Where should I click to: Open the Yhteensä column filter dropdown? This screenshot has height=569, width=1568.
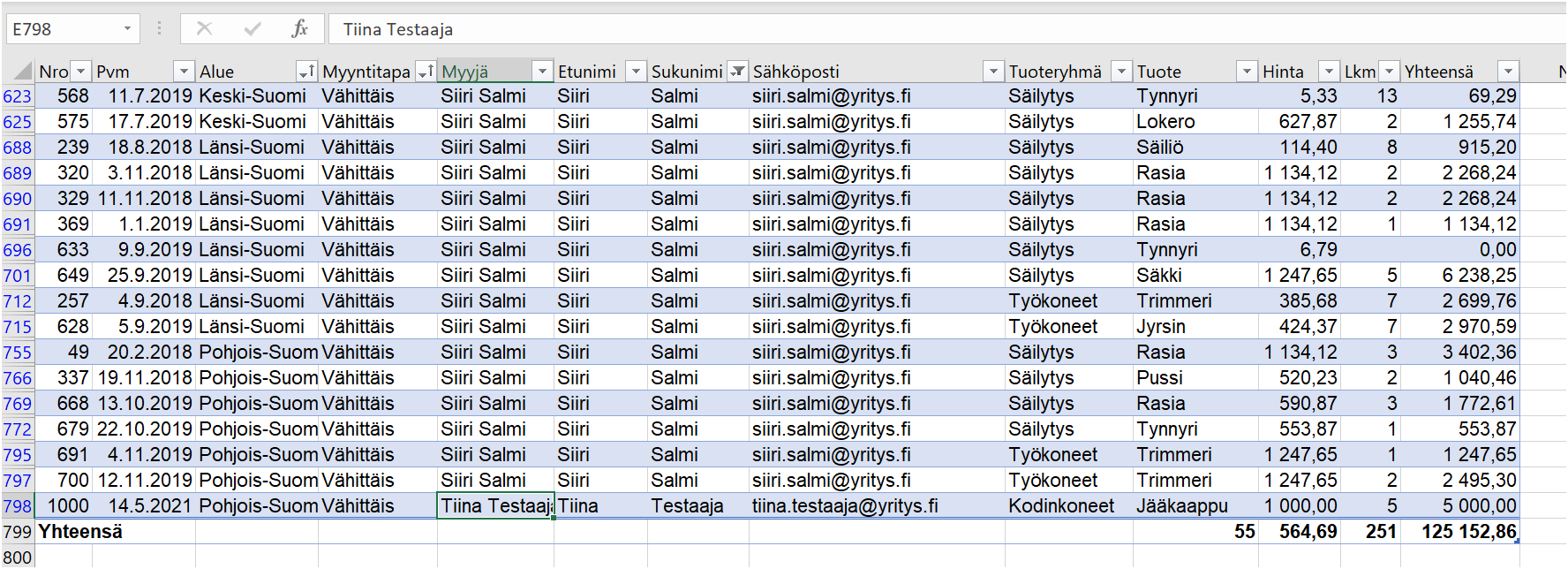[x=1508, y=72]
